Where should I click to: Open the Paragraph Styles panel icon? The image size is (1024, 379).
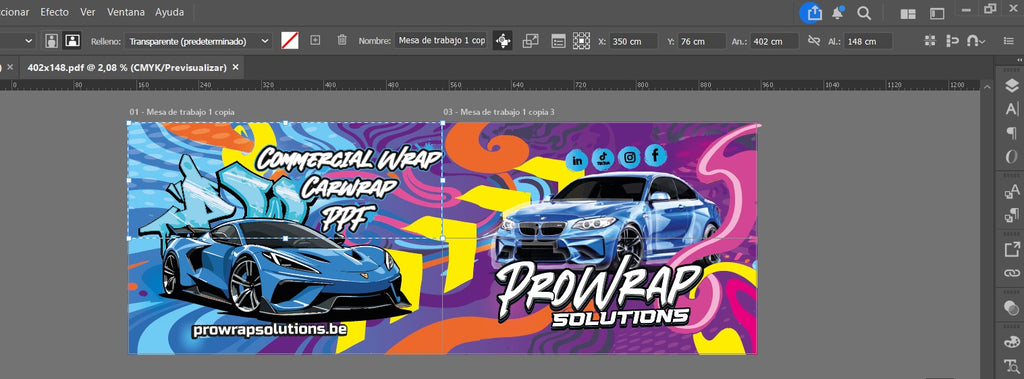[1012, 214]
